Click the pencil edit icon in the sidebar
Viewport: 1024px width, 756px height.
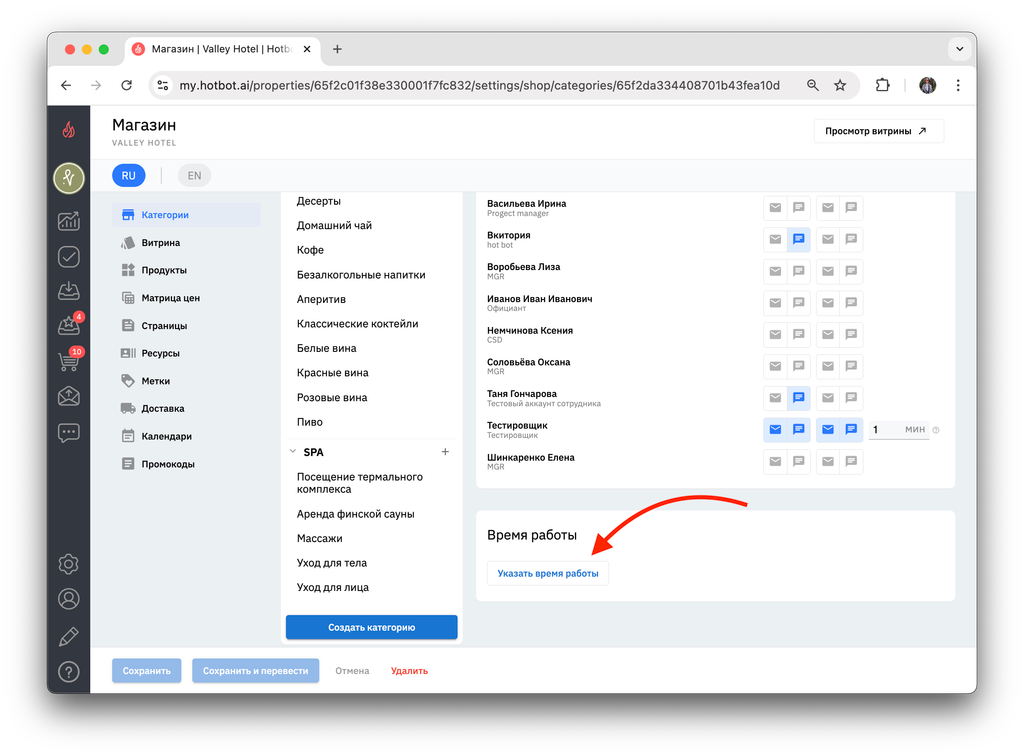pyautogui.click(x=69, y=636)
